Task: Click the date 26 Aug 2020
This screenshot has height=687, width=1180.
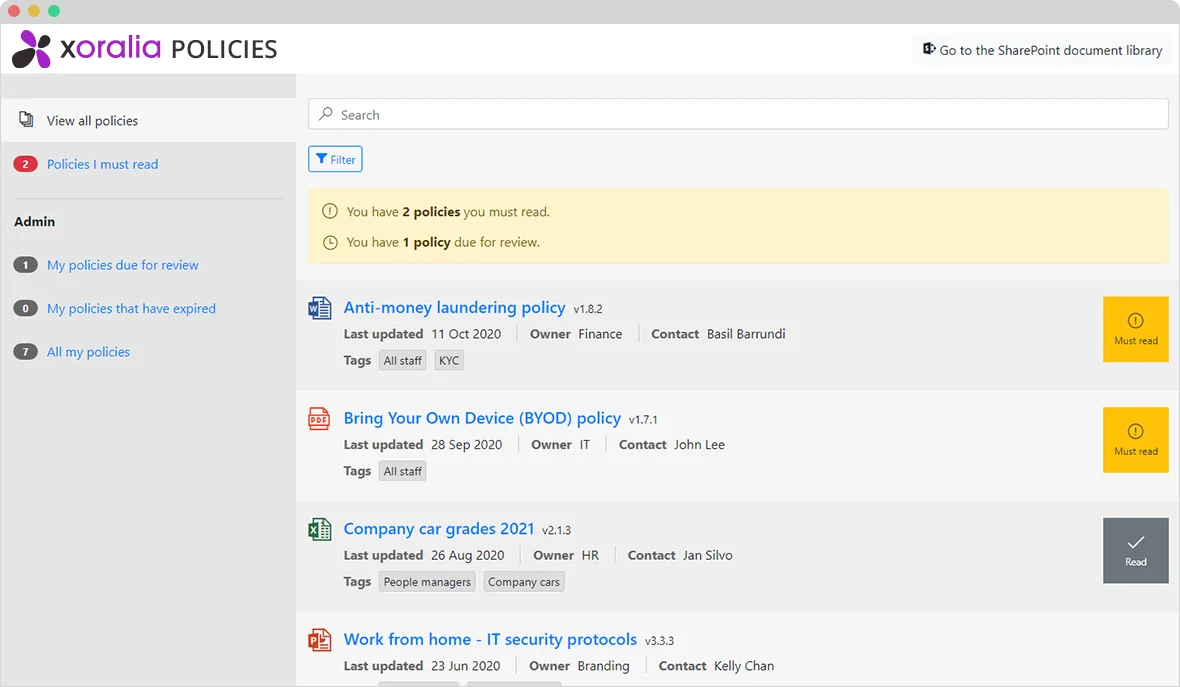Action: (467, 555)
